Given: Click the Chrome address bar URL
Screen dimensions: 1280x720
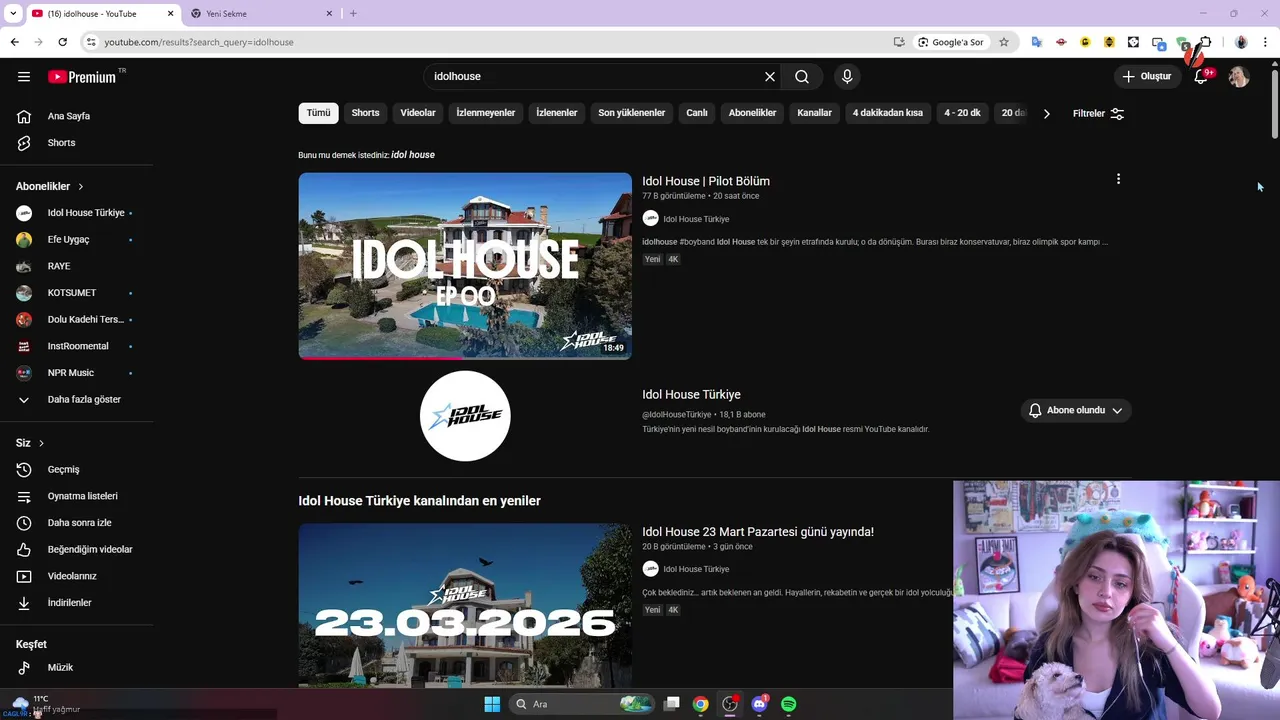Looking at the screenshot, I should [x=199, y=42].
